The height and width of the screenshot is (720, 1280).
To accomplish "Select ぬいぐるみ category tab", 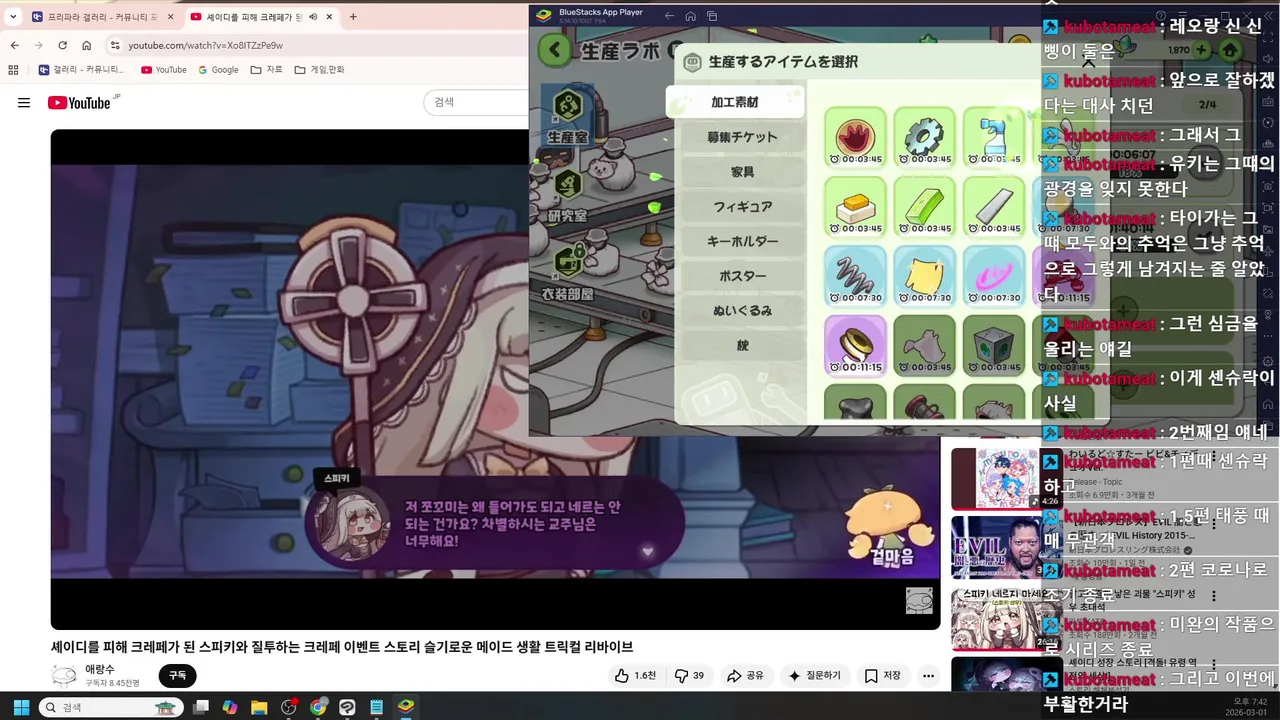I will click(x=742, y=311).
